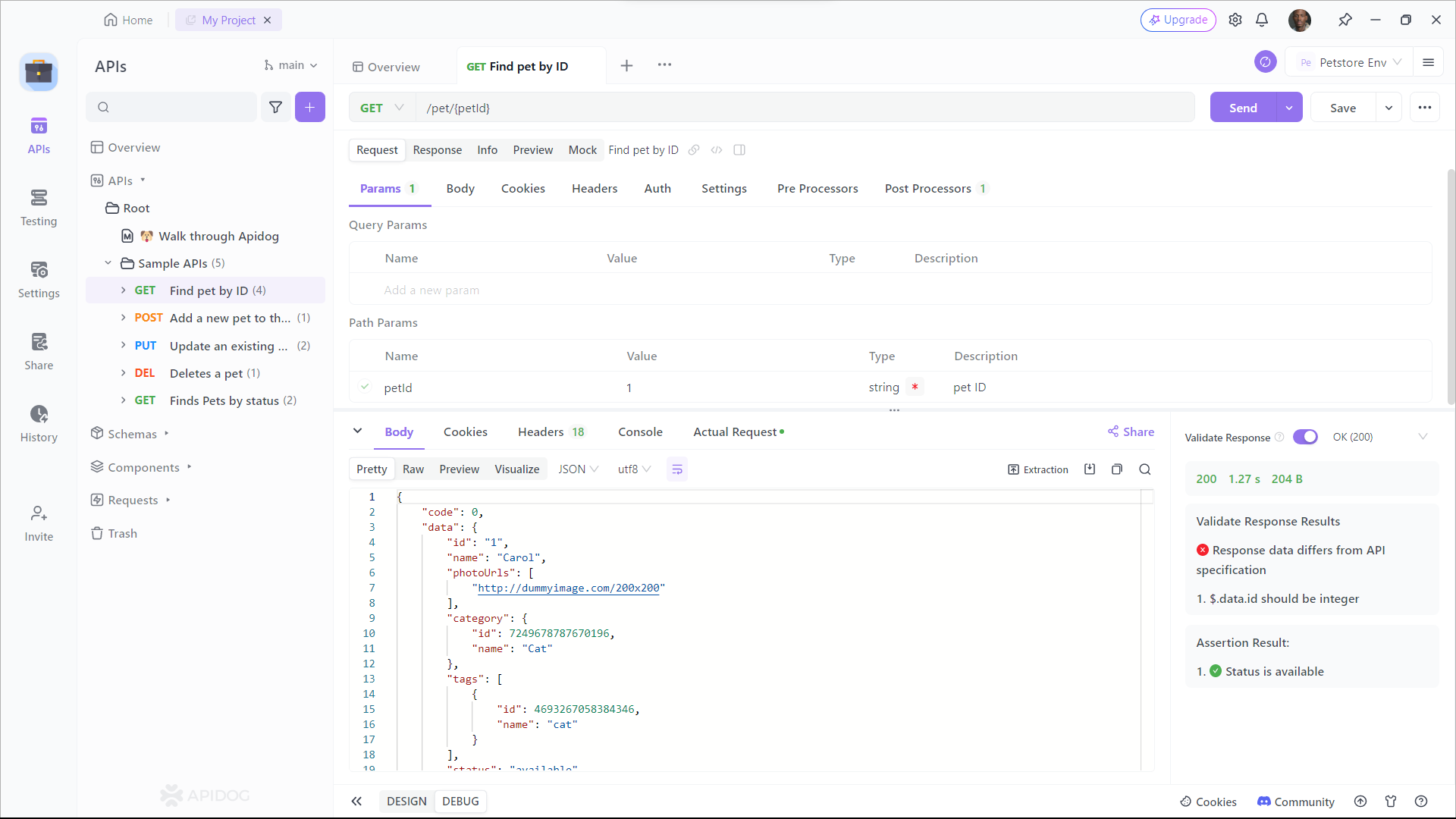Click the Share icon in response panel
The height and width of the screenshot is (819, 1456).
[1113, 431]
